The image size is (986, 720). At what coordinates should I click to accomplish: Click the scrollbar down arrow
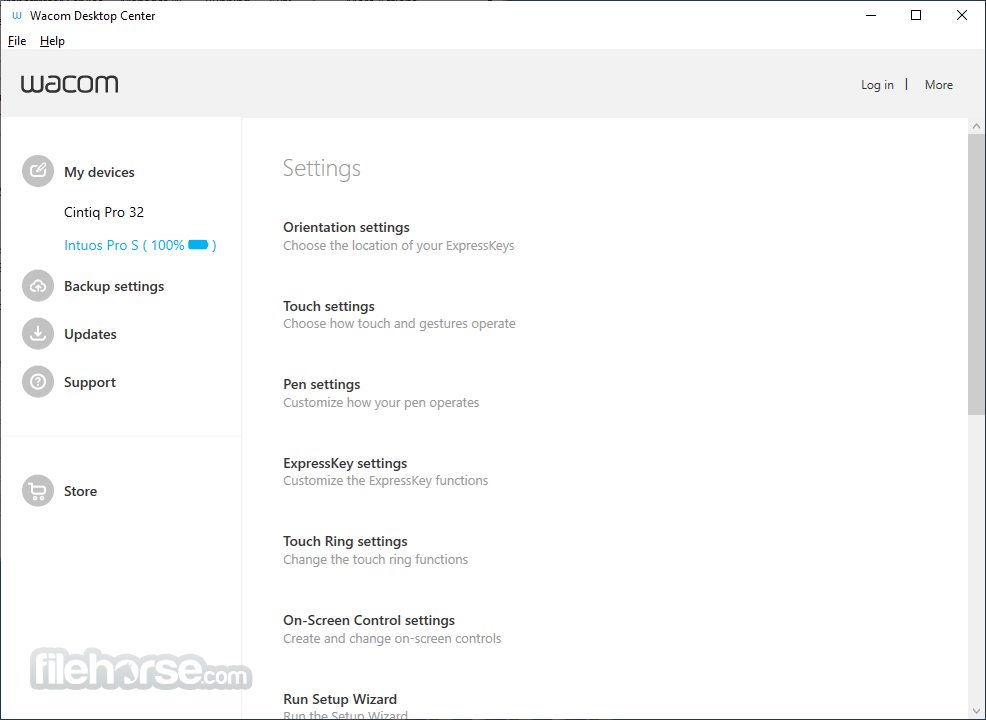click(x=976, y=711)
